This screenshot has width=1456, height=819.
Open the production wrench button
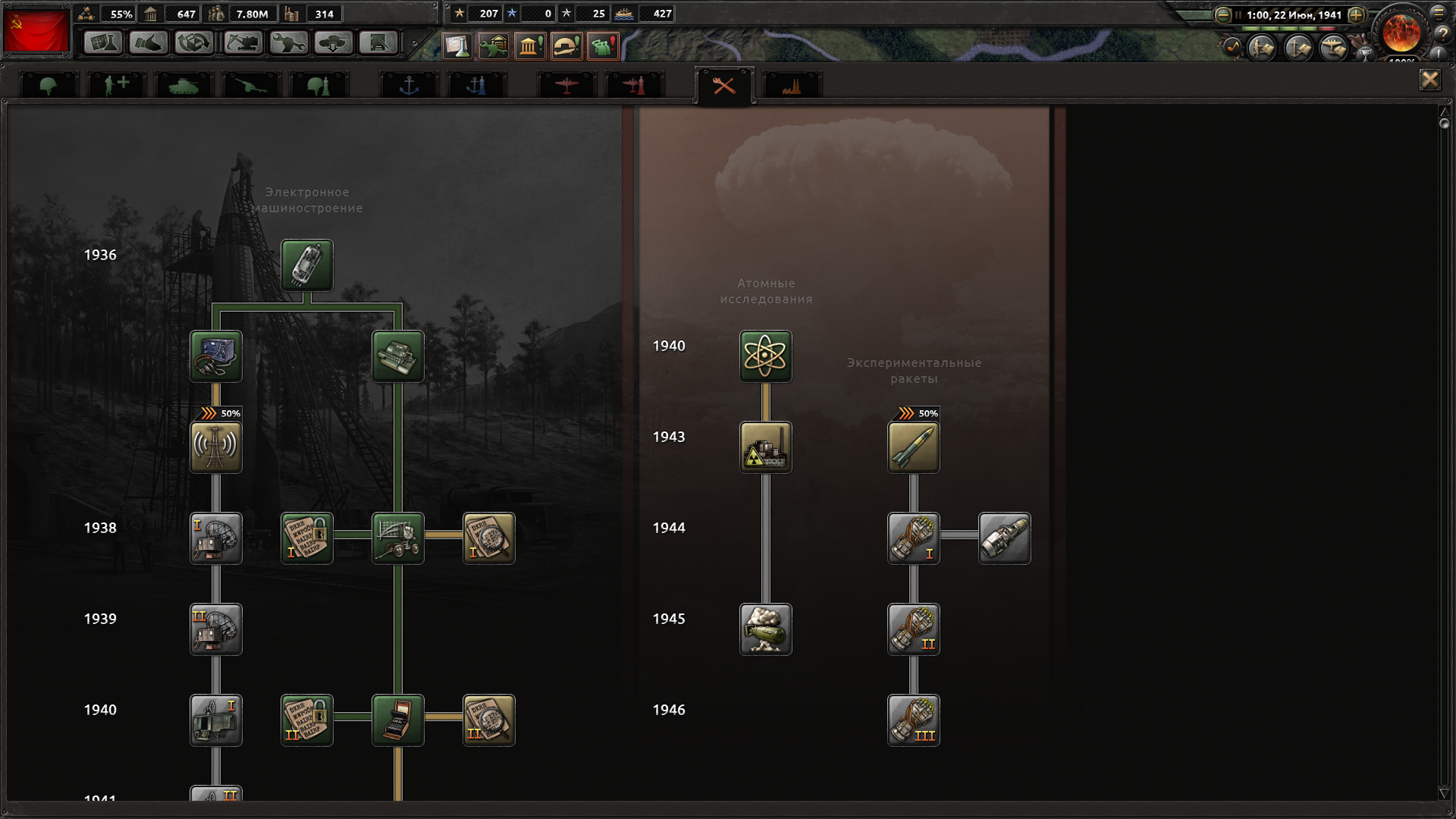(x=288, y=43)
